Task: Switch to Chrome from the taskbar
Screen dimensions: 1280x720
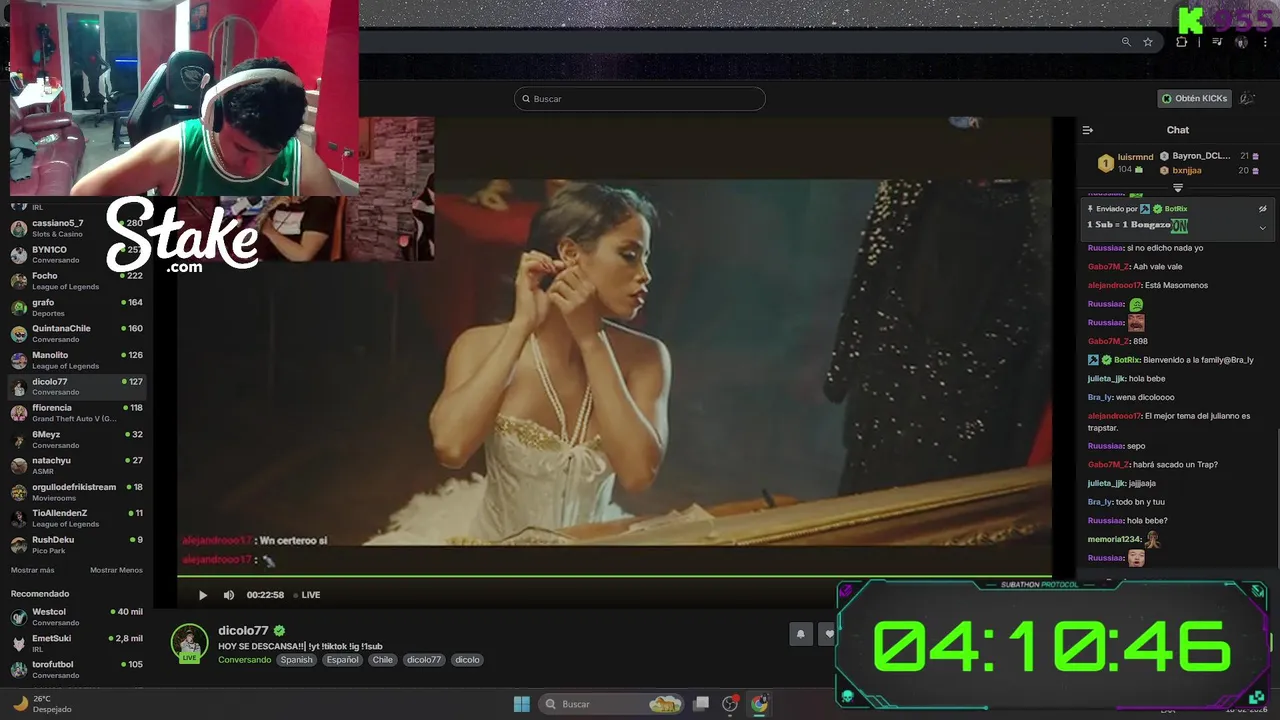Action: coord(759,704)
